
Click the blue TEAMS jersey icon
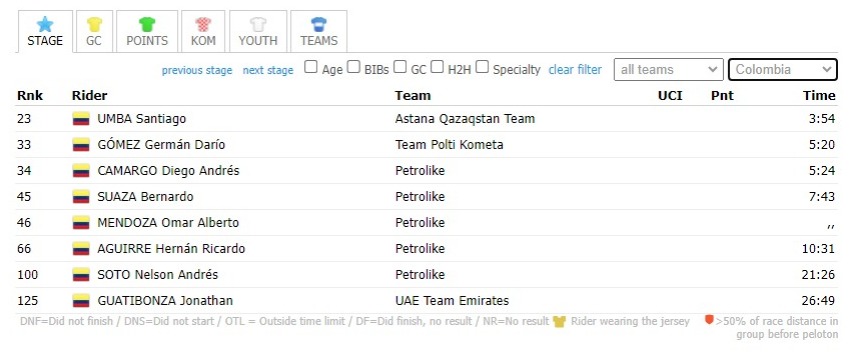click(319, 24)
